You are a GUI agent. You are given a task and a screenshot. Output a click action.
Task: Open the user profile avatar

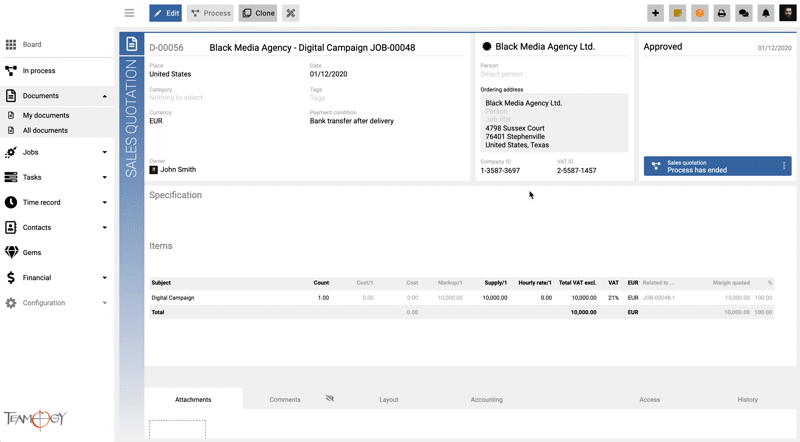[788, 13]
